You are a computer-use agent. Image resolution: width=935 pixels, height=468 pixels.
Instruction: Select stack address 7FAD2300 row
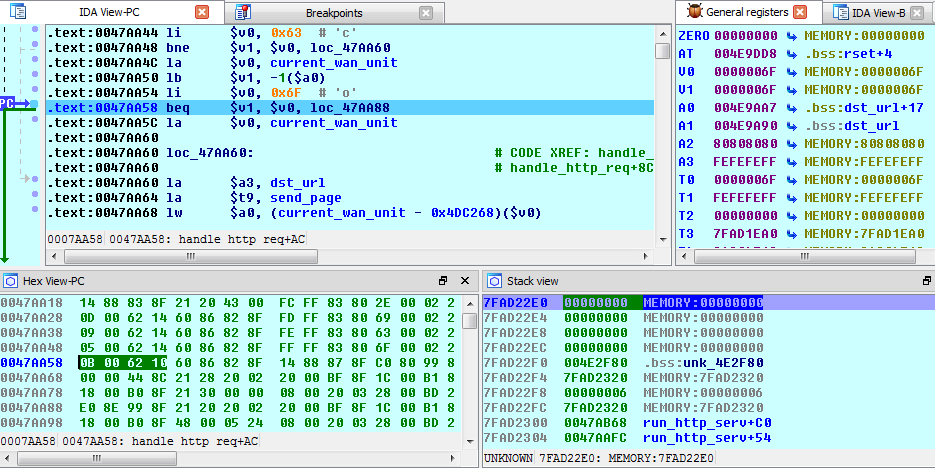(x=707, y=423)
